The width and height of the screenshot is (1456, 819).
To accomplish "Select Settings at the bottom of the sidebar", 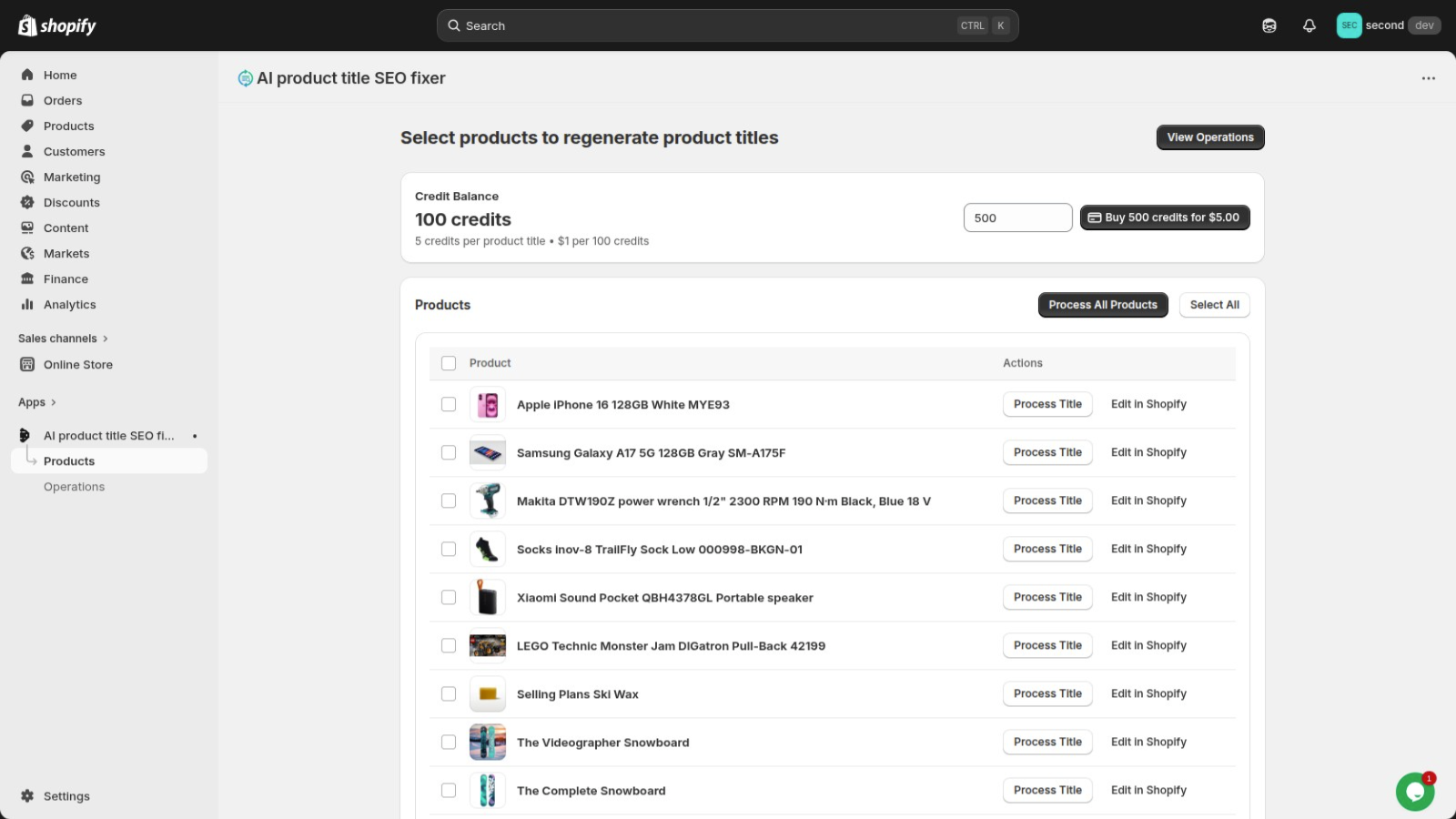I will [66, 795].
